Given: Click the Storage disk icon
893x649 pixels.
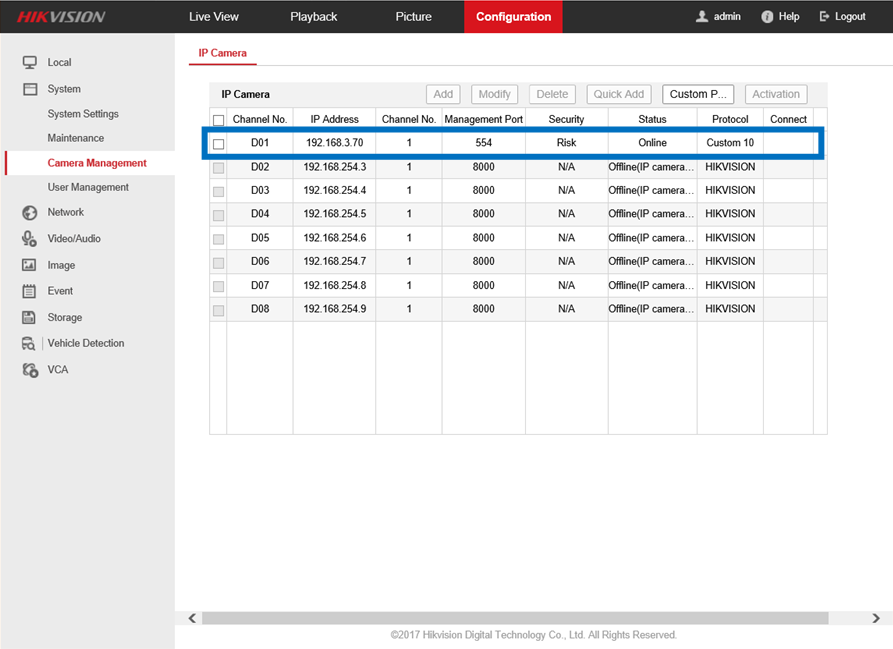Looking at the screenshot, I should 29,317.
